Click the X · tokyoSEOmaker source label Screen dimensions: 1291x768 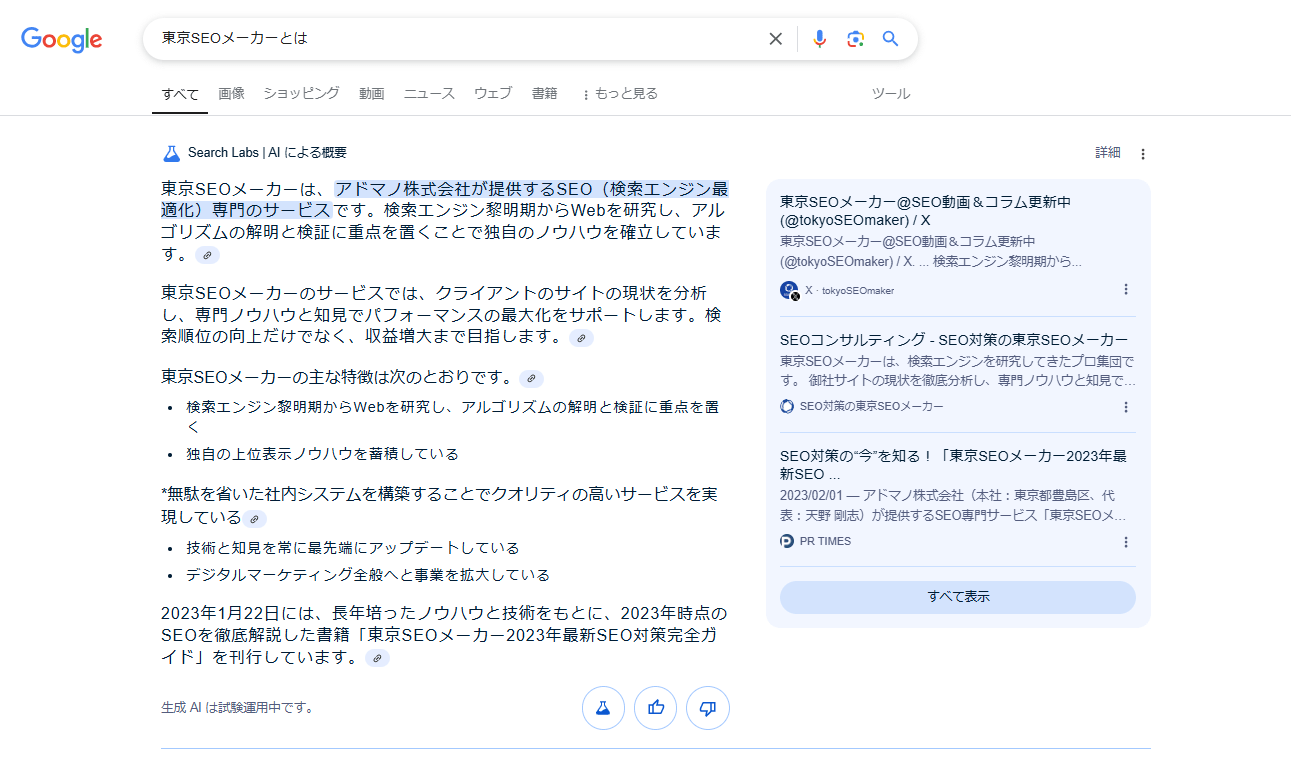point(850,291)
